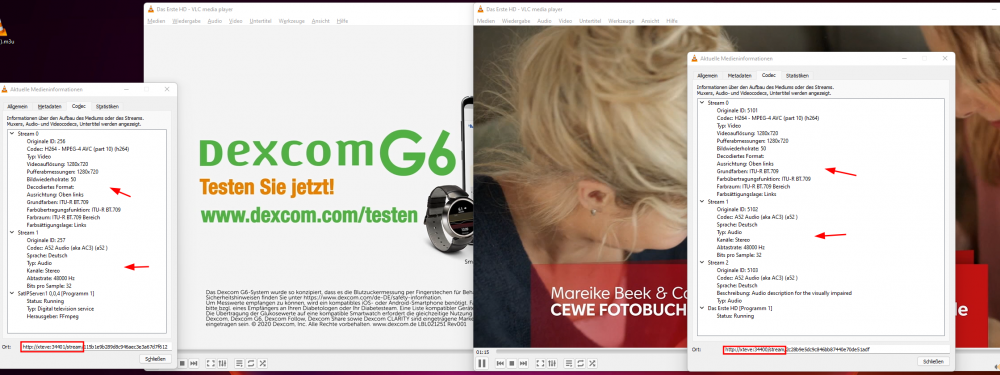Open Untertitel menu in left VLC window
Viewport: 1000px width, 375px height.
click(x=260, y=21)
